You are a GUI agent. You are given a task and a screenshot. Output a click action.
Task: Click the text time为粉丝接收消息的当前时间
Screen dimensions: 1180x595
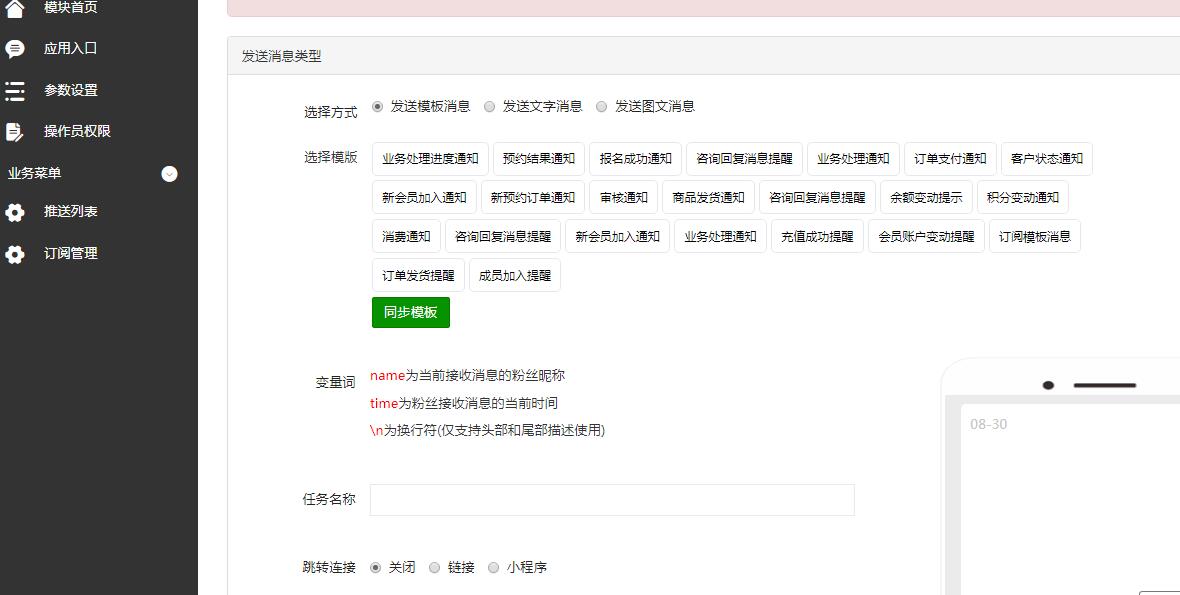pyautogui.click(x=464, y=403)
